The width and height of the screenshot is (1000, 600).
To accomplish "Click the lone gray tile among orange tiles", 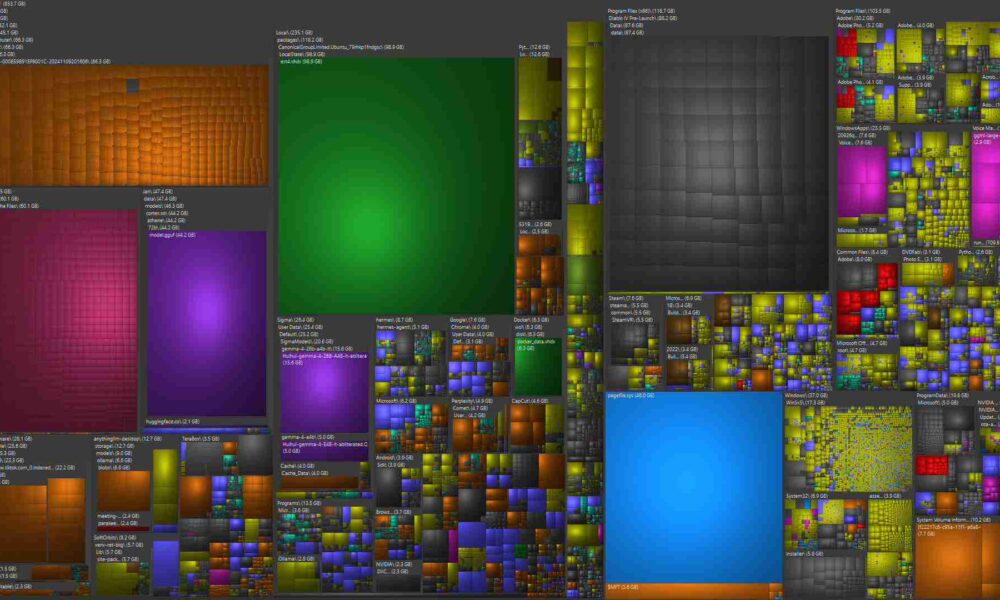I will tap(133, 85).
